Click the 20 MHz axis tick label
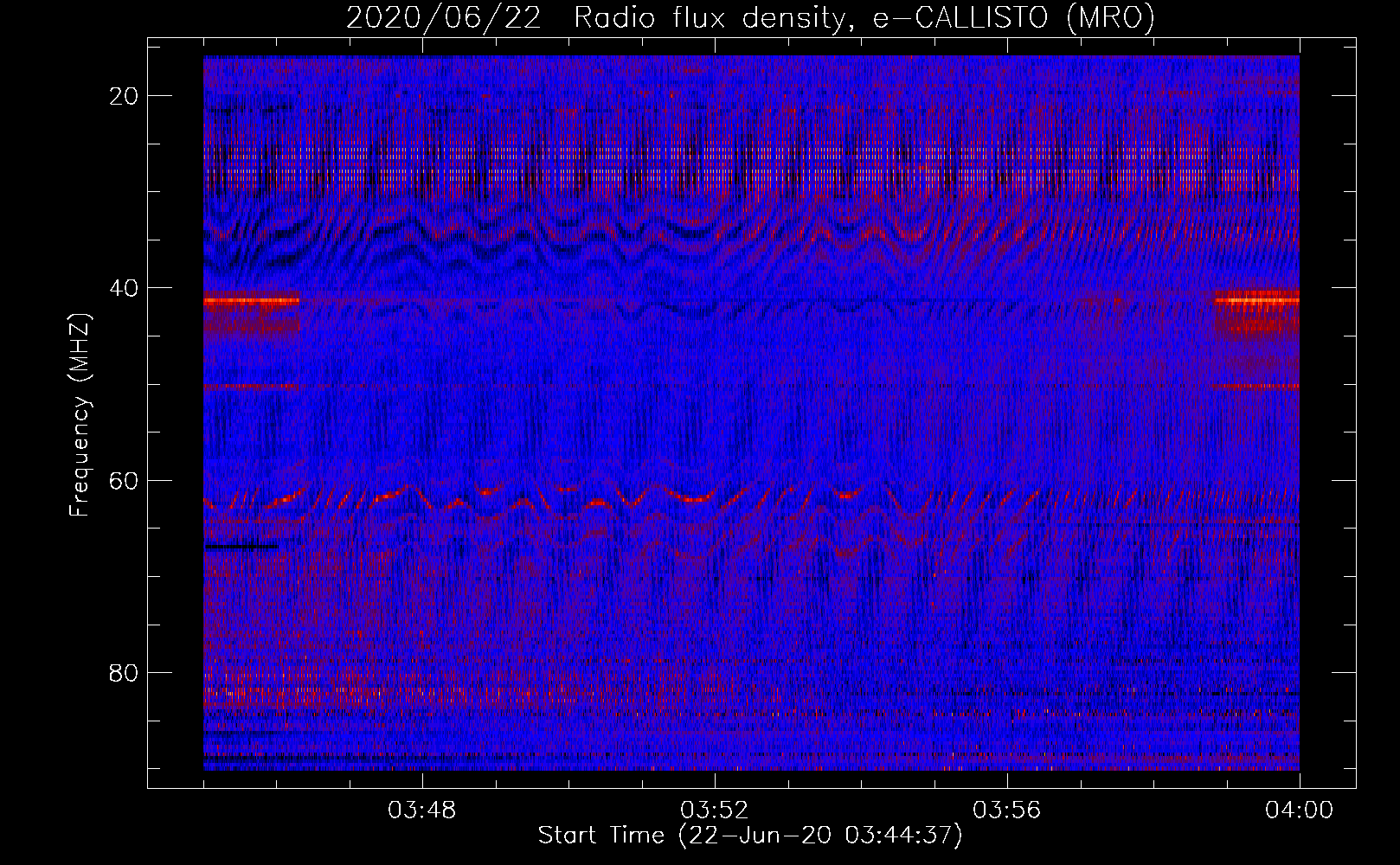This screenshot has height=865, width=1400. (125, 96)
